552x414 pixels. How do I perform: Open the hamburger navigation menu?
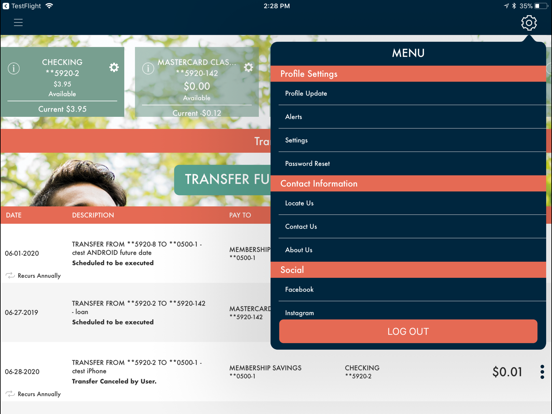click(18, 23)
